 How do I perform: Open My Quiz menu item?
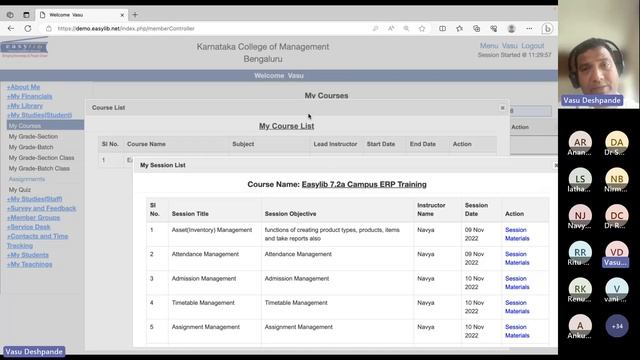tap(20, 190)
